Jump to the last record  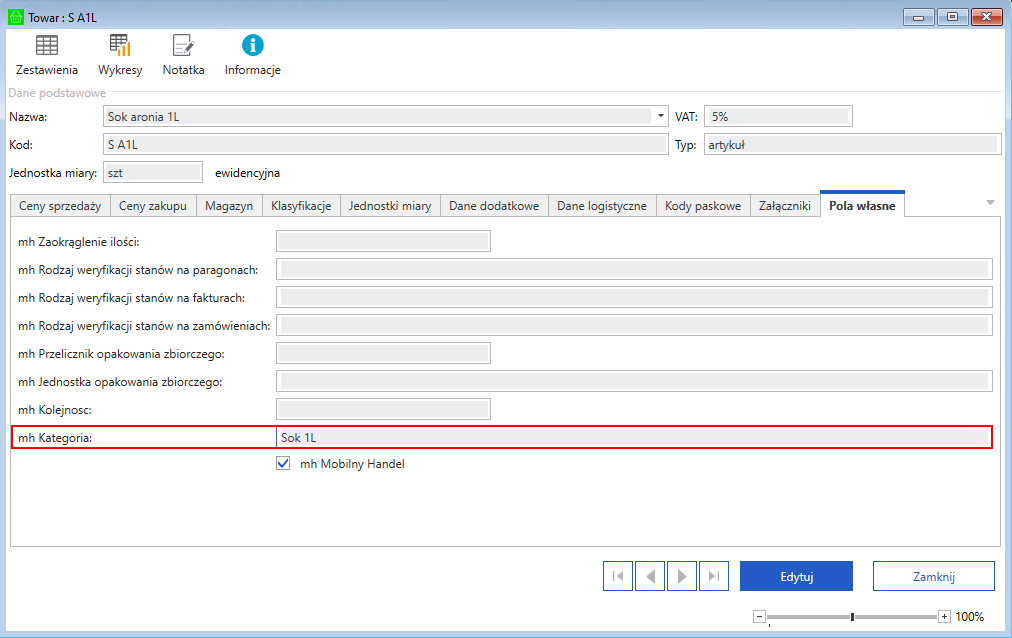pyautogui.click(x=714, y=576)
